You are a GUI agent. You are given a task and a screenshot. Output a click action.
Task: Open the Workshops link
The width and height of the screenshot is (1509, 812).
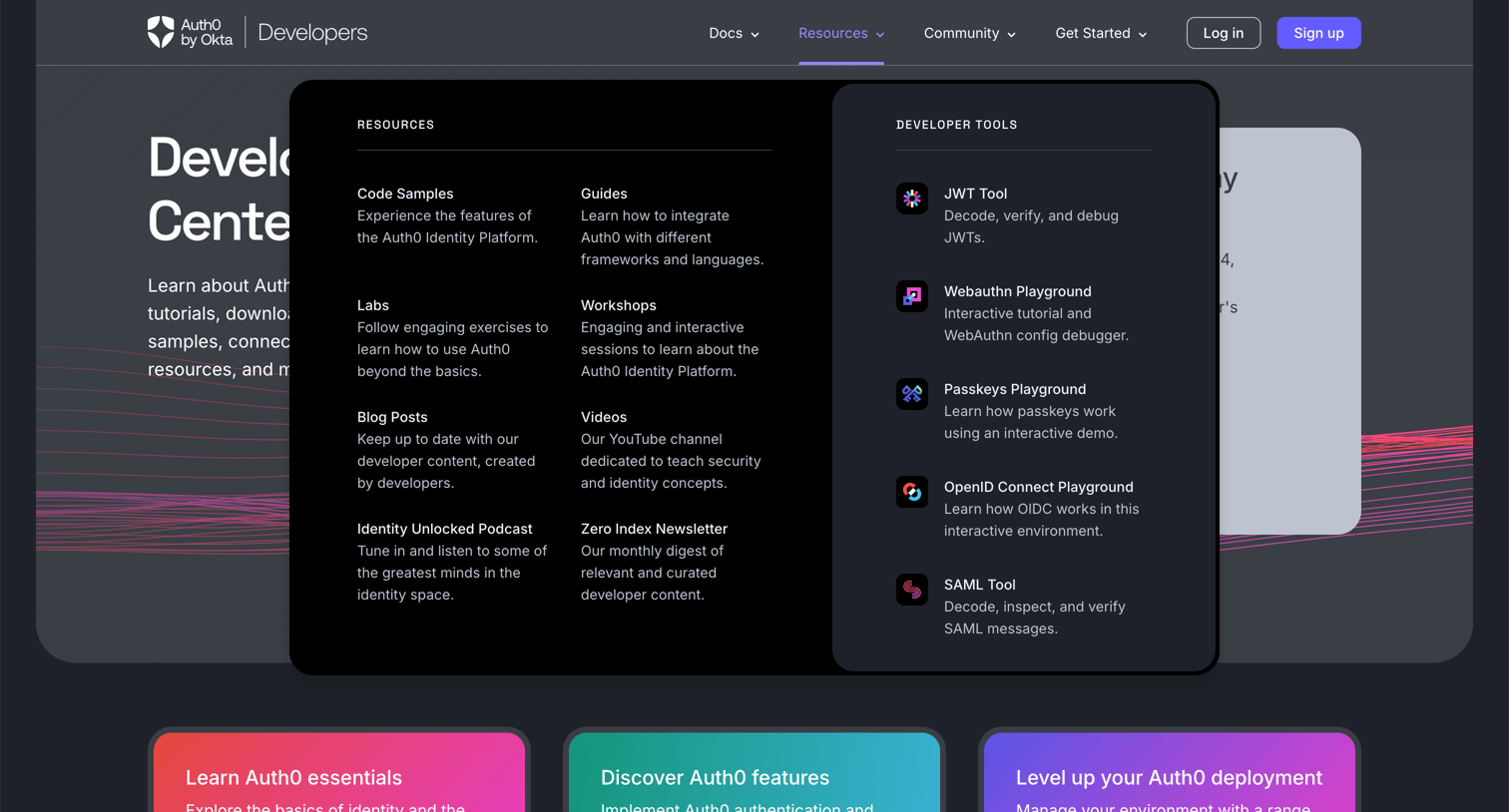coord(619,305)
